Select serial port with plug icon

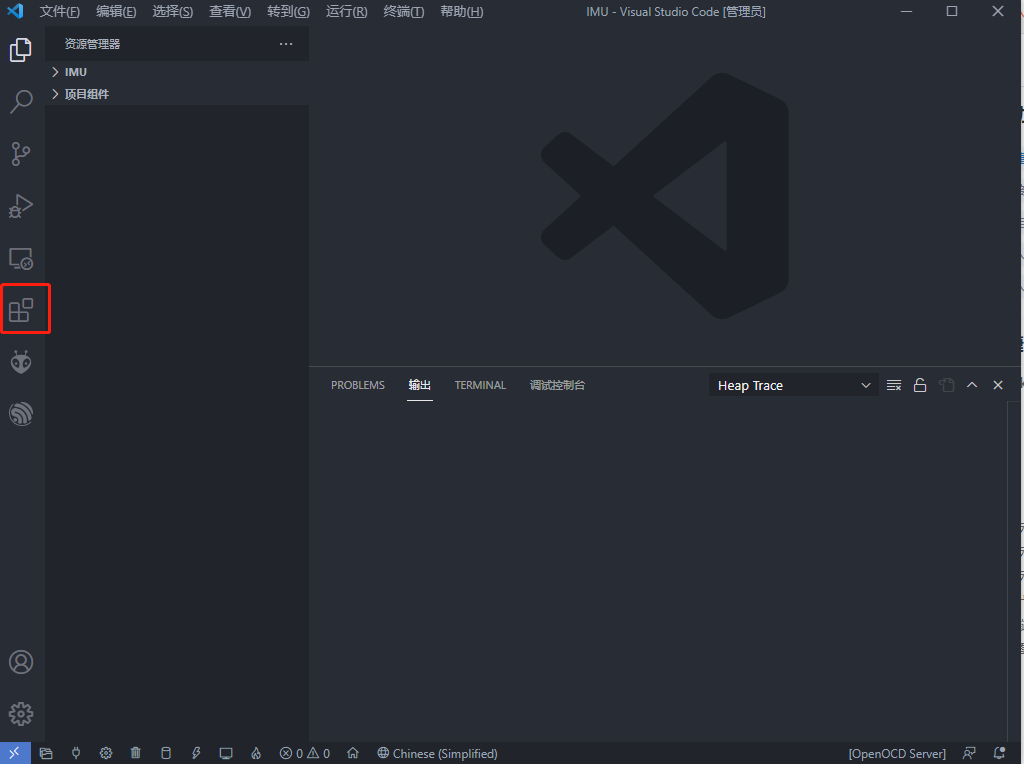click(x=76, y=753)
